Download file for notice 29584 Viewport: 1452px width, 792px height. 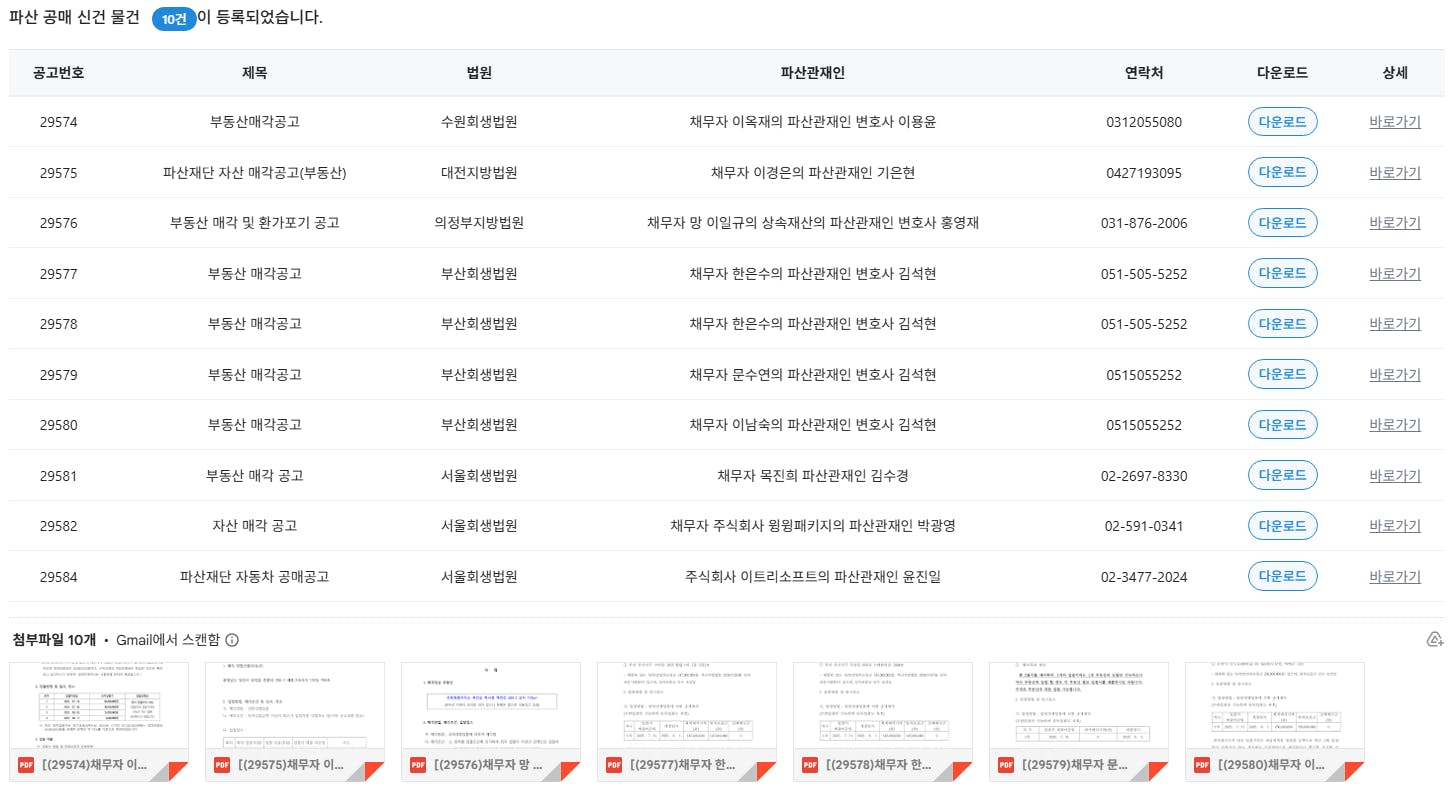(1282, 576)
